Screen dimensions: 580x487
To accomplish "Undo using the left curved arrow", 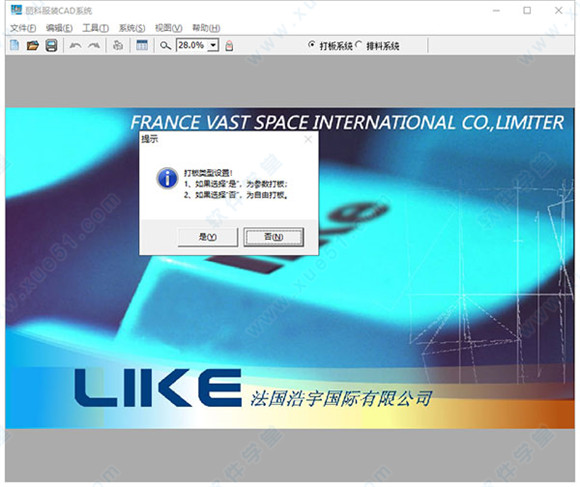I will coord(75,45).
